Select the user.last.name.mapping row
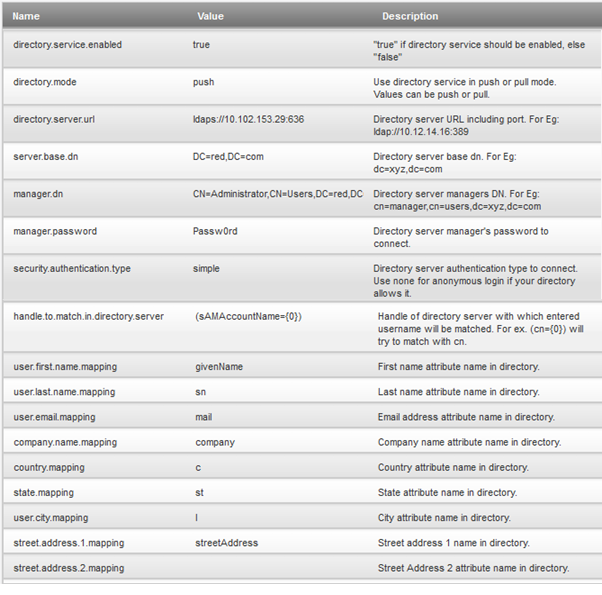Viewport: 602px width, 595px height. [x=302, y=391]
